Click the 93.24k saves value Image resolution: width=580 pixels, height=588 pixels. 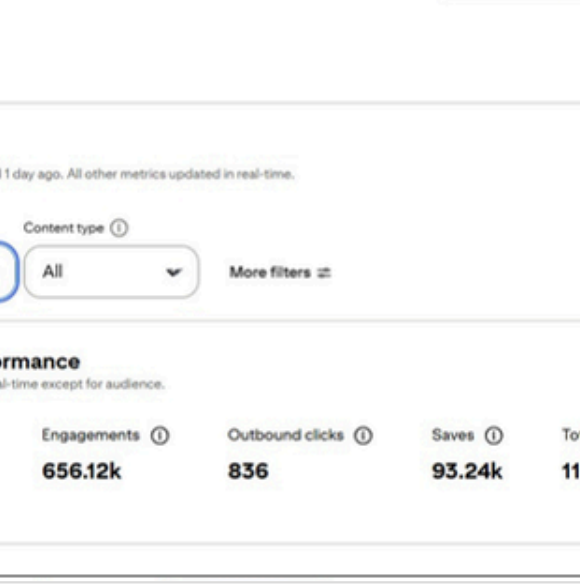467,471
